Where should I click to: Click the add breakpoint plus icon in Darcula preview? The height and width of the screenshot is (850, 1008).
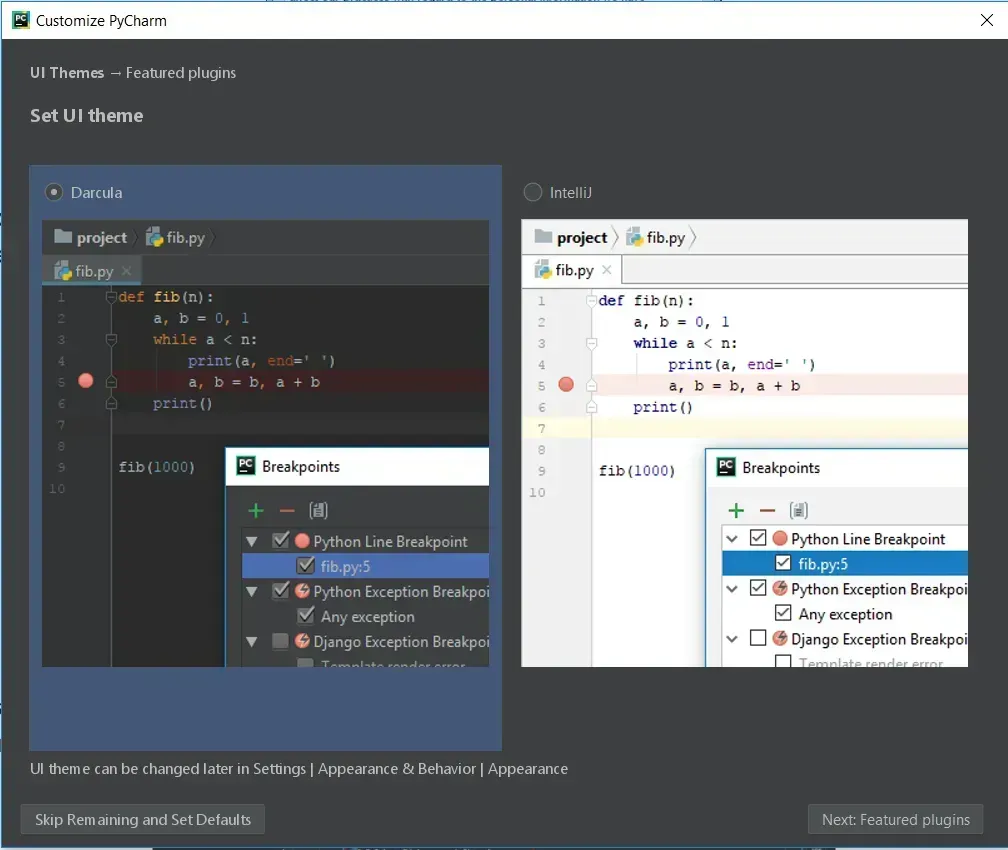click(256, 511)
